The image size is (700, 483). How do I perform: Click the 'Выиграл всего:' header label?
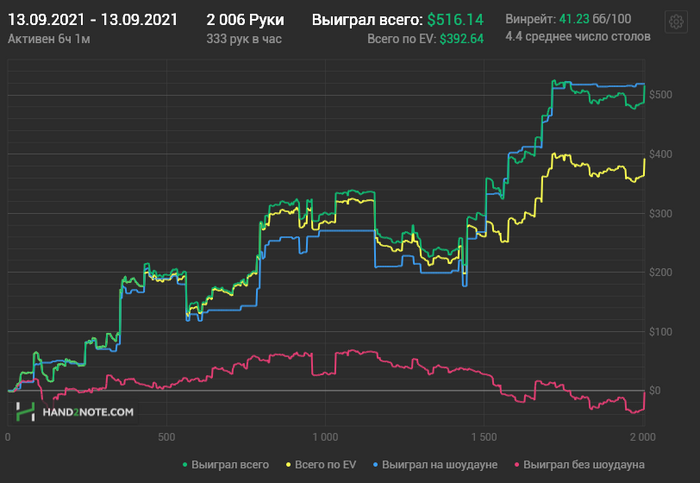[x=367, y=20]
